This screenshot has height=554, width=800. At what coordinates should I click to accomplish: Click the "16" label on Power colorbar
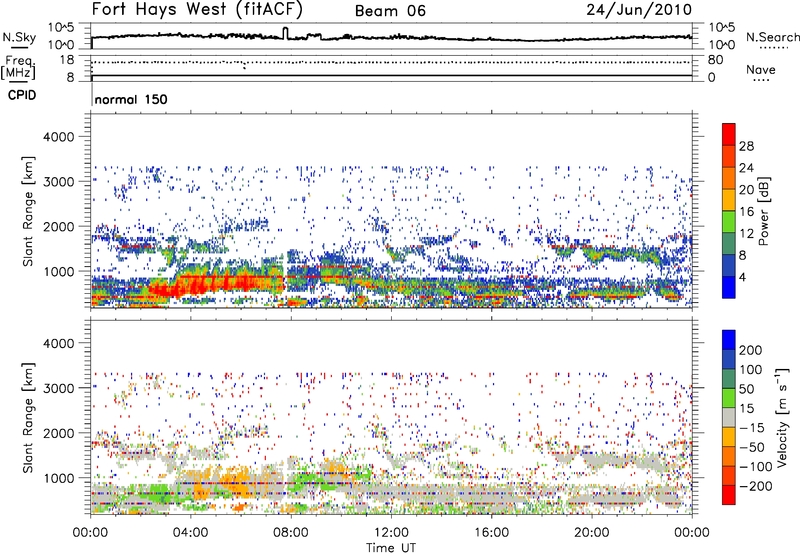coord(746,212)
